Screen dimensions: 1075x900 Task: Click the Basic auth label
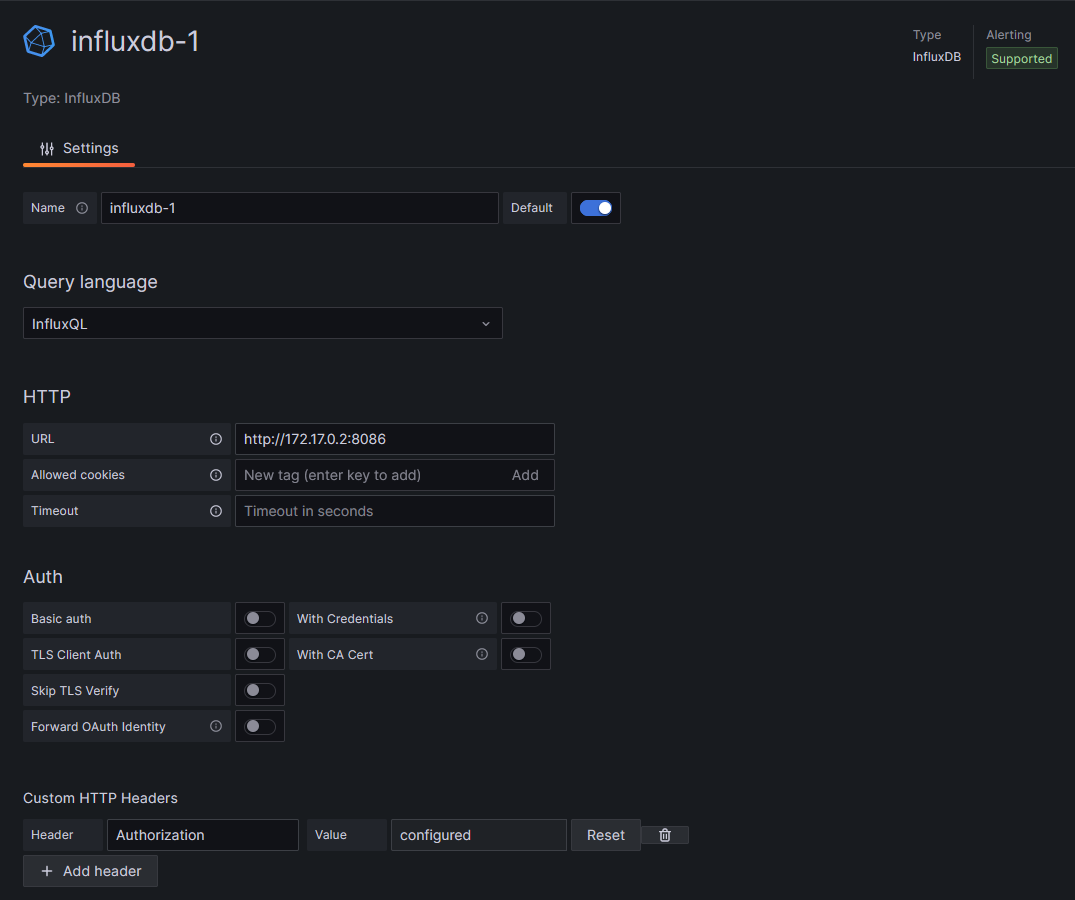tap(61, 618)
